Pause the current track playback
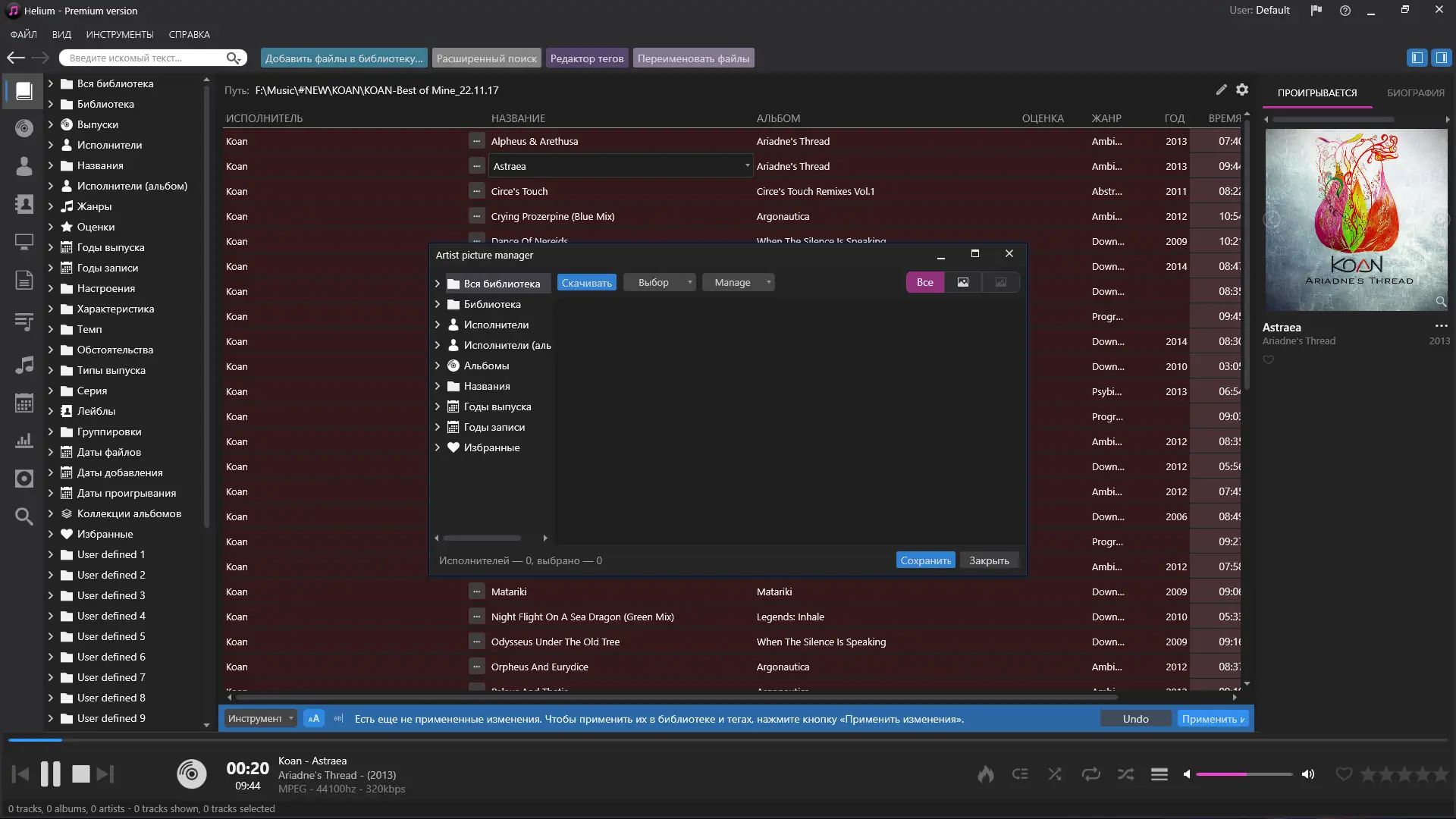This screenshot has width=1456, height=819. click(x=50, y=773)
